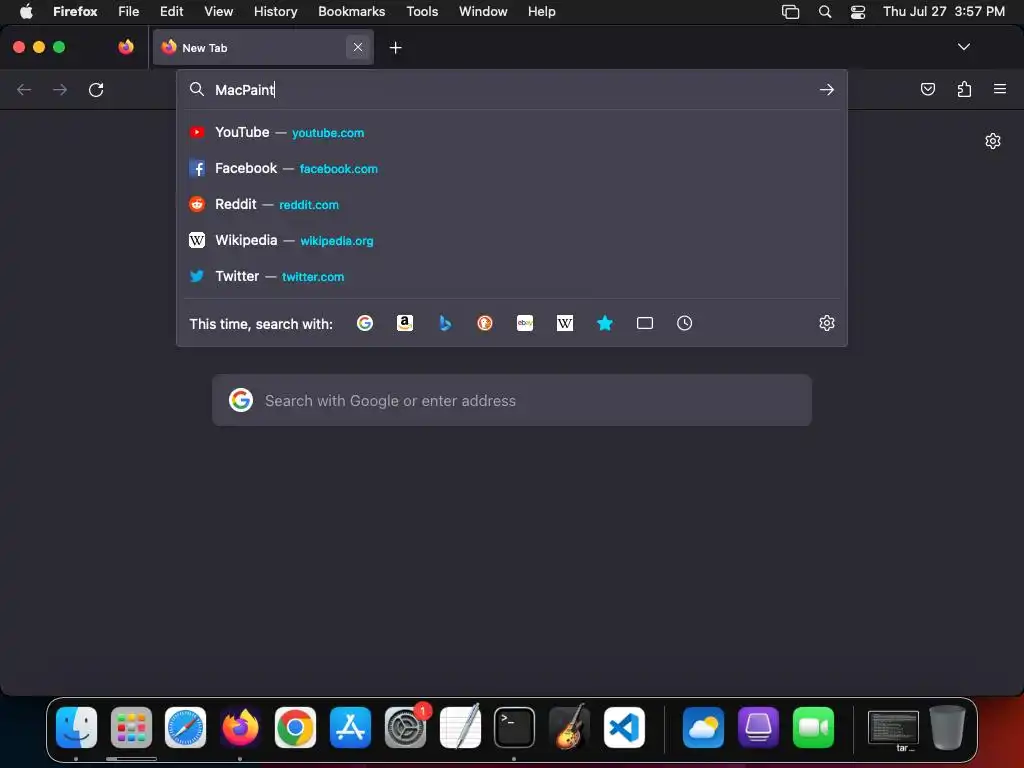
Task: Open App Store from the Dock
Action: [350, 727]
